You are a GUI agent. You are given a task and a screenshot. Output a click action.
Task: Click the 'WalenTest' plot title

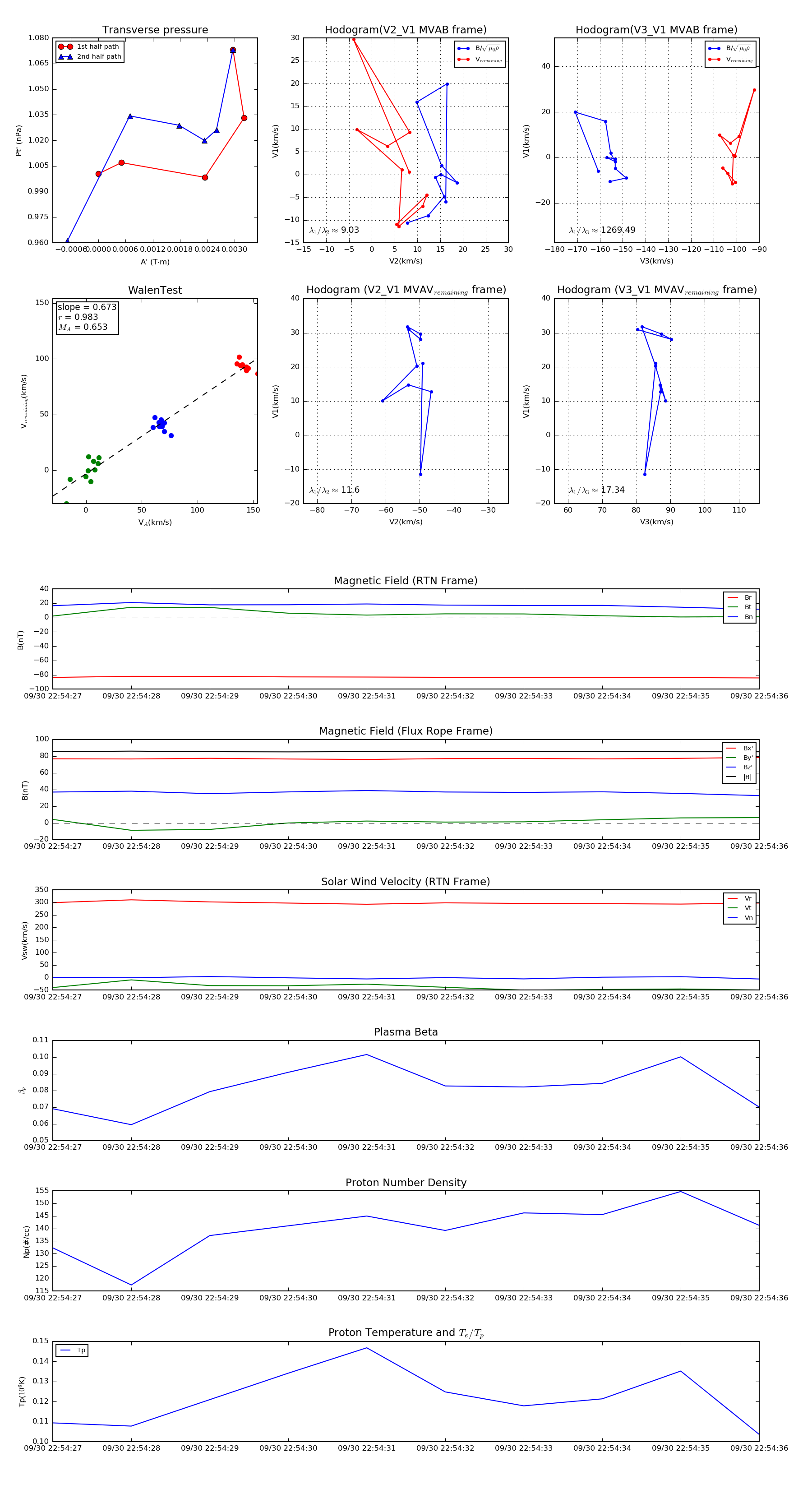(x=155, y=290)
